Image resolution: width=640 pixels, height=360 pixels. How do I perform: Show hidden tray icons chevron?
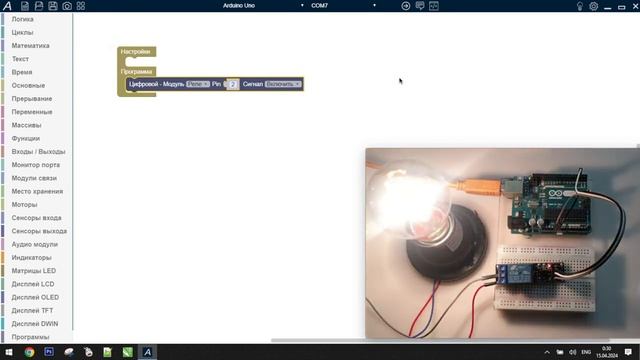tap(547, 352)
